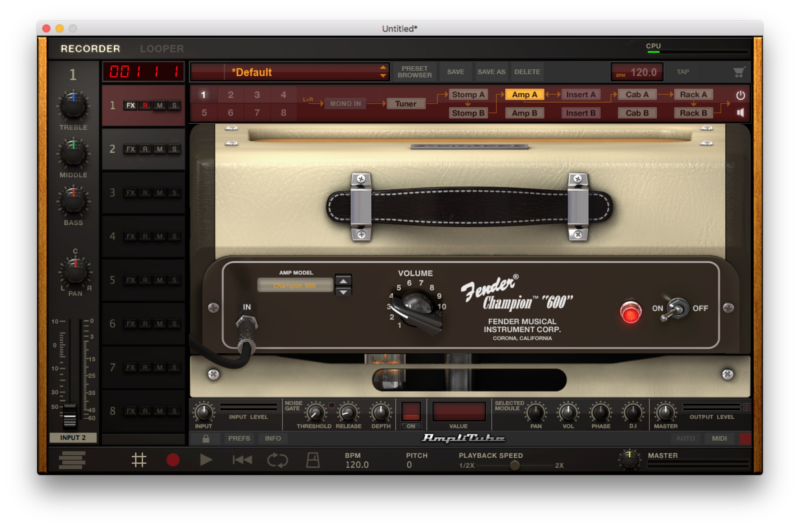This screenshot has height=528, width=801.
Task: Adjust the selected module VOL knob
Action: click(568, 412)
